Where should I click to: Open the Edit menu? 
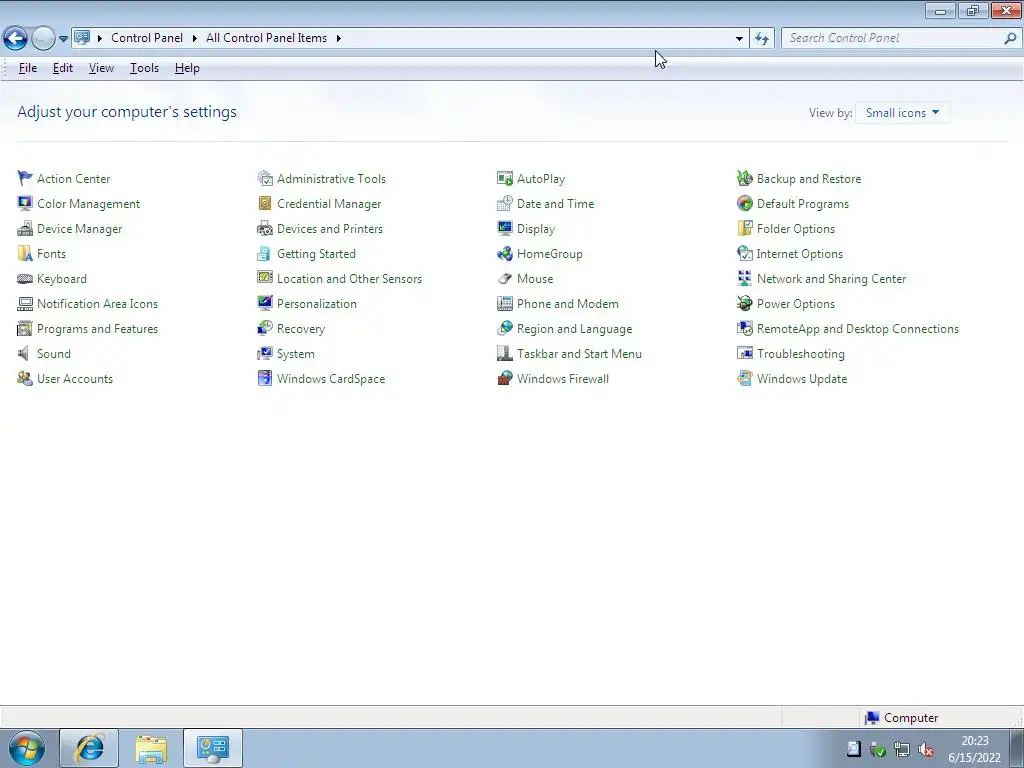click(x=63, y=68)
